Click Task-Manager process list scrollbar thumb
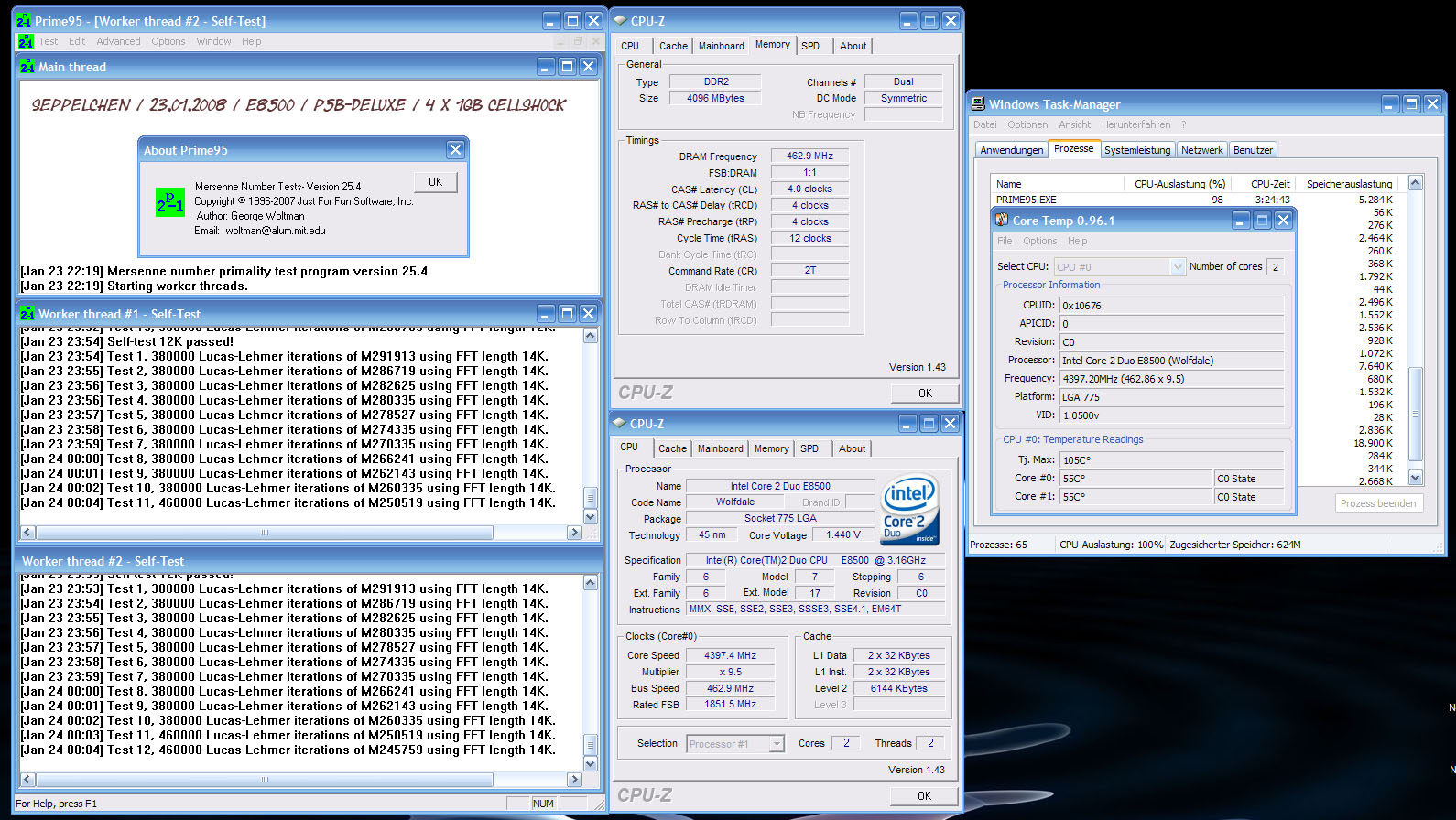Viewport: 1456px width, 820px height. coord(1415,414)
